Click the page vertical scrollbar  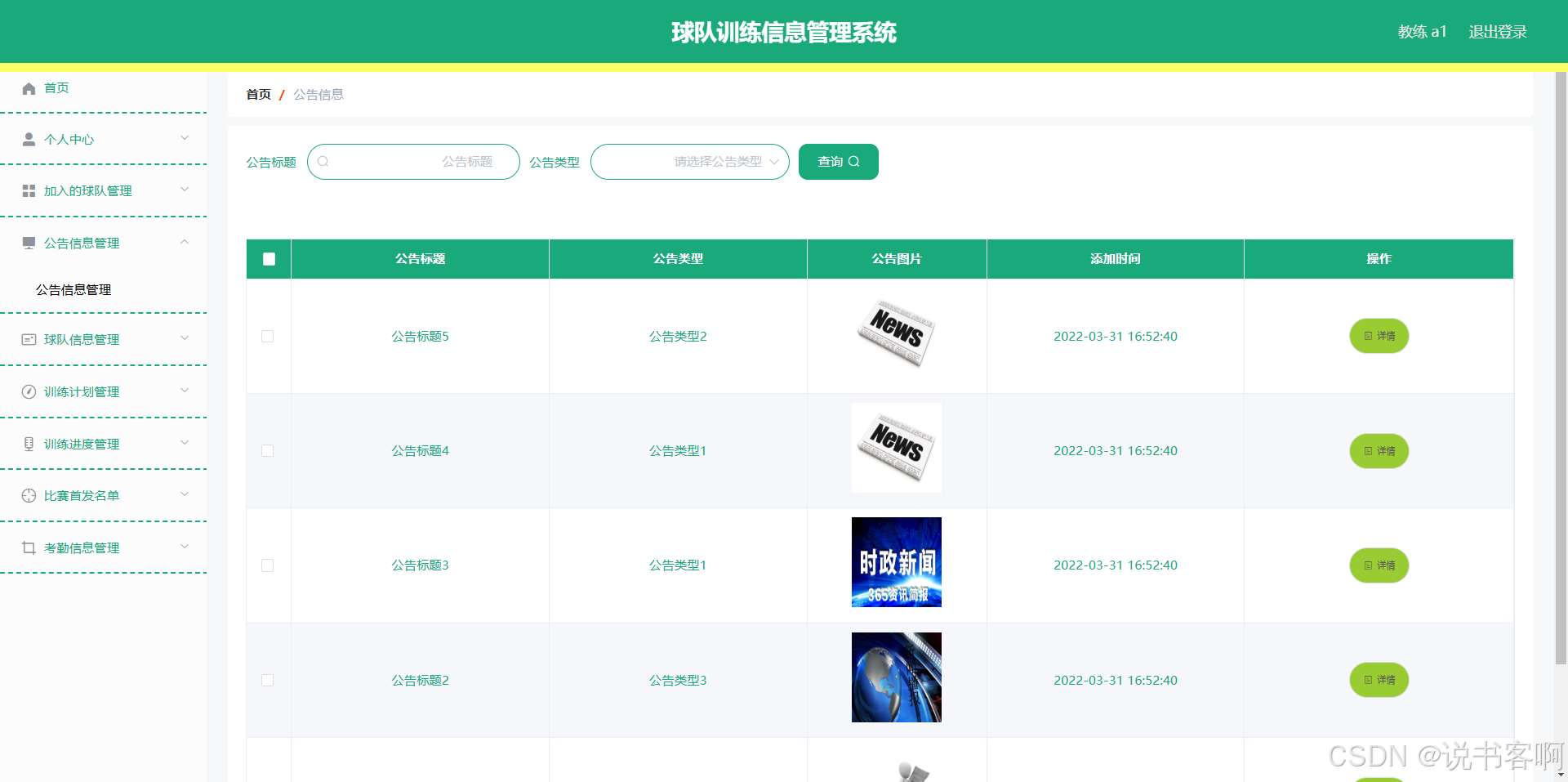(1561, 368)
